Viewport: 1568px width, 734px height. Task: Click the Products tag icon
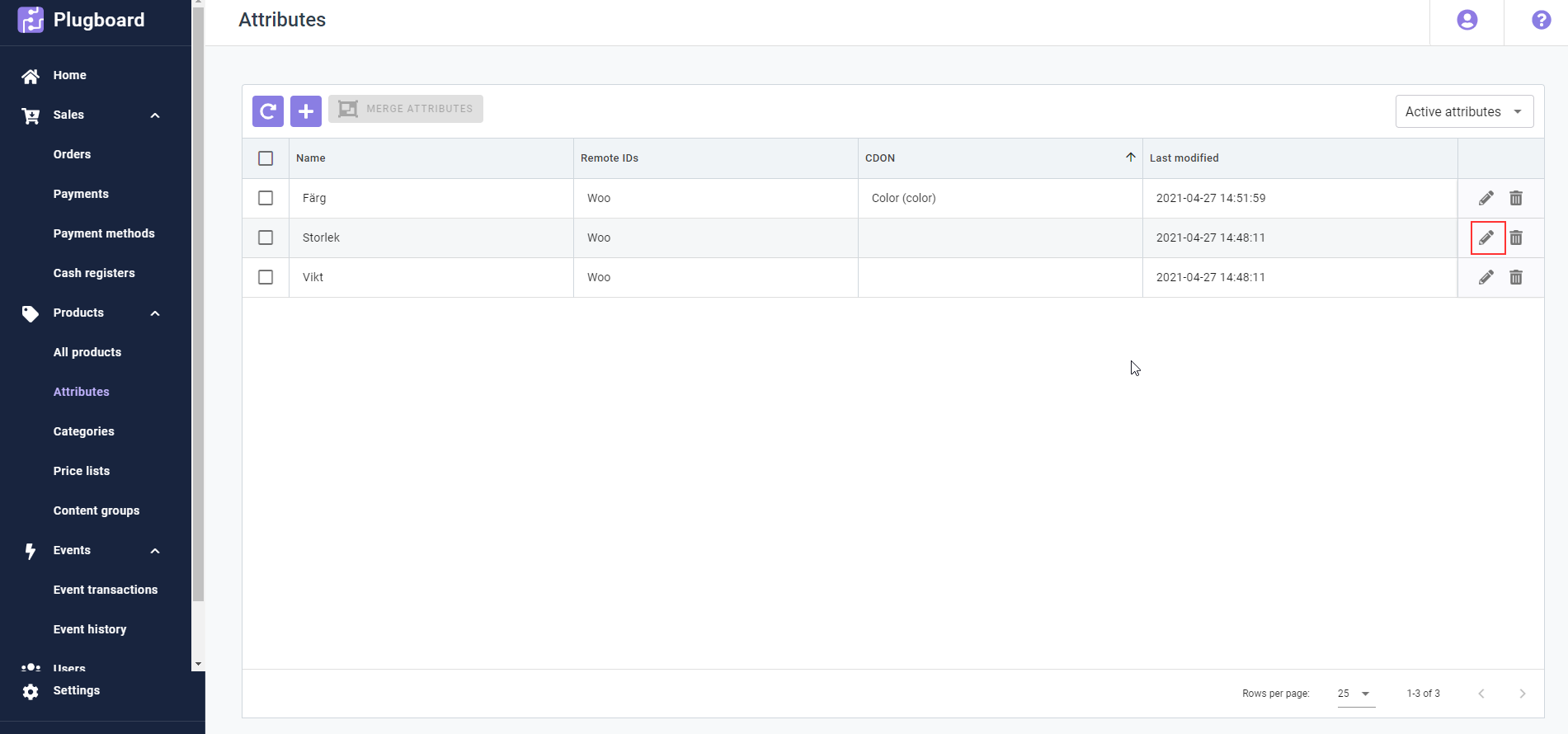tap(31, 313)
